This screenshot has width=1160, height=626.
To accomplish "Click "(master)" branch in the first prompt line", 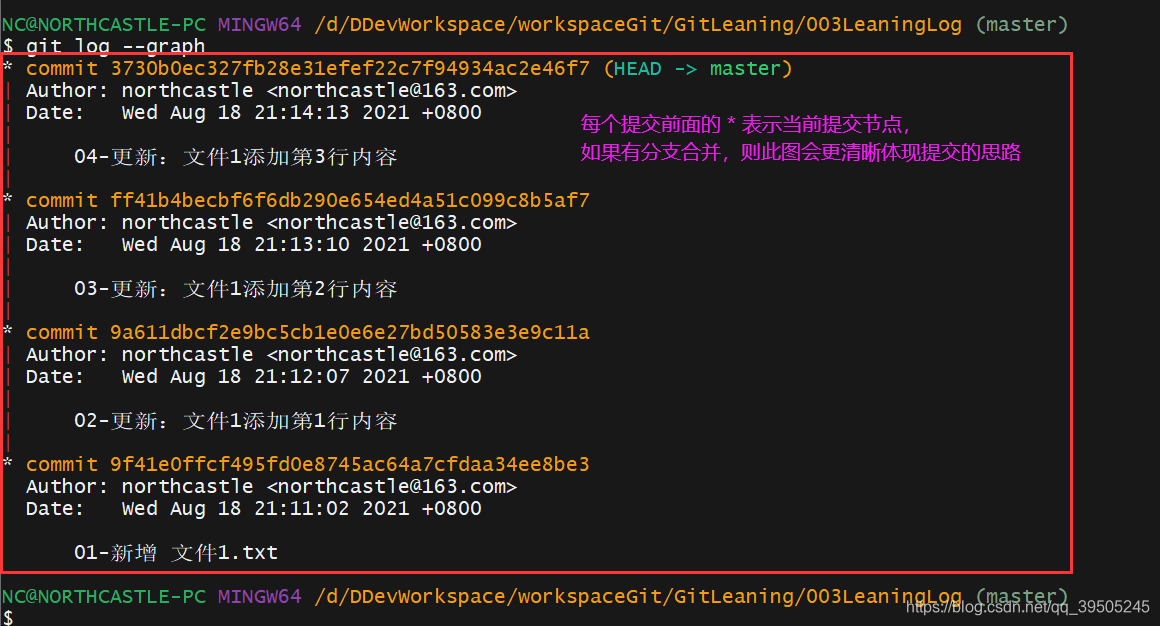I will 1022,24.
